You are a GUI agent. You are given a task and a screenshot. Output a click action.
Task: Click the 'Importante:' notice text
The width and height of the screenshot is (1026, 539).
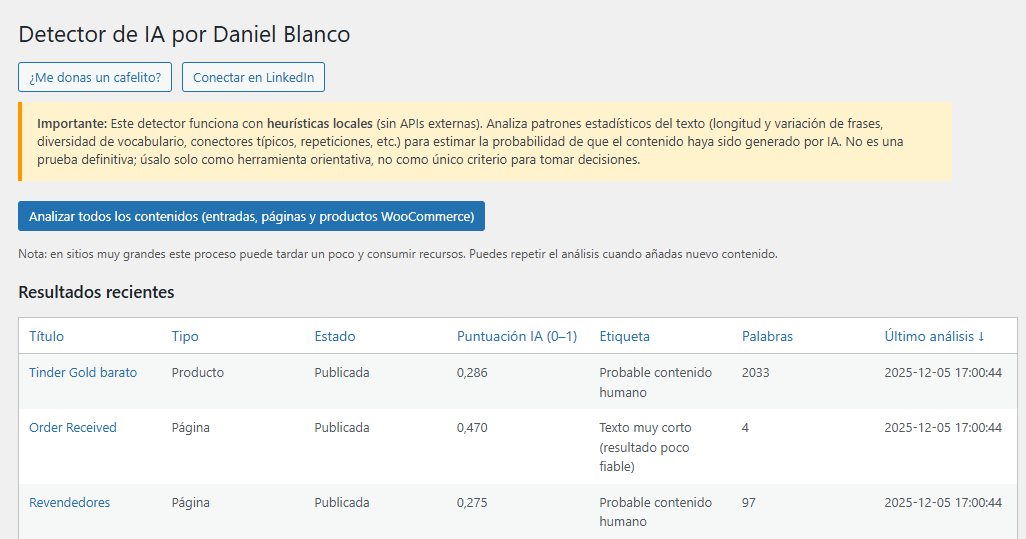tap(71, 123)
